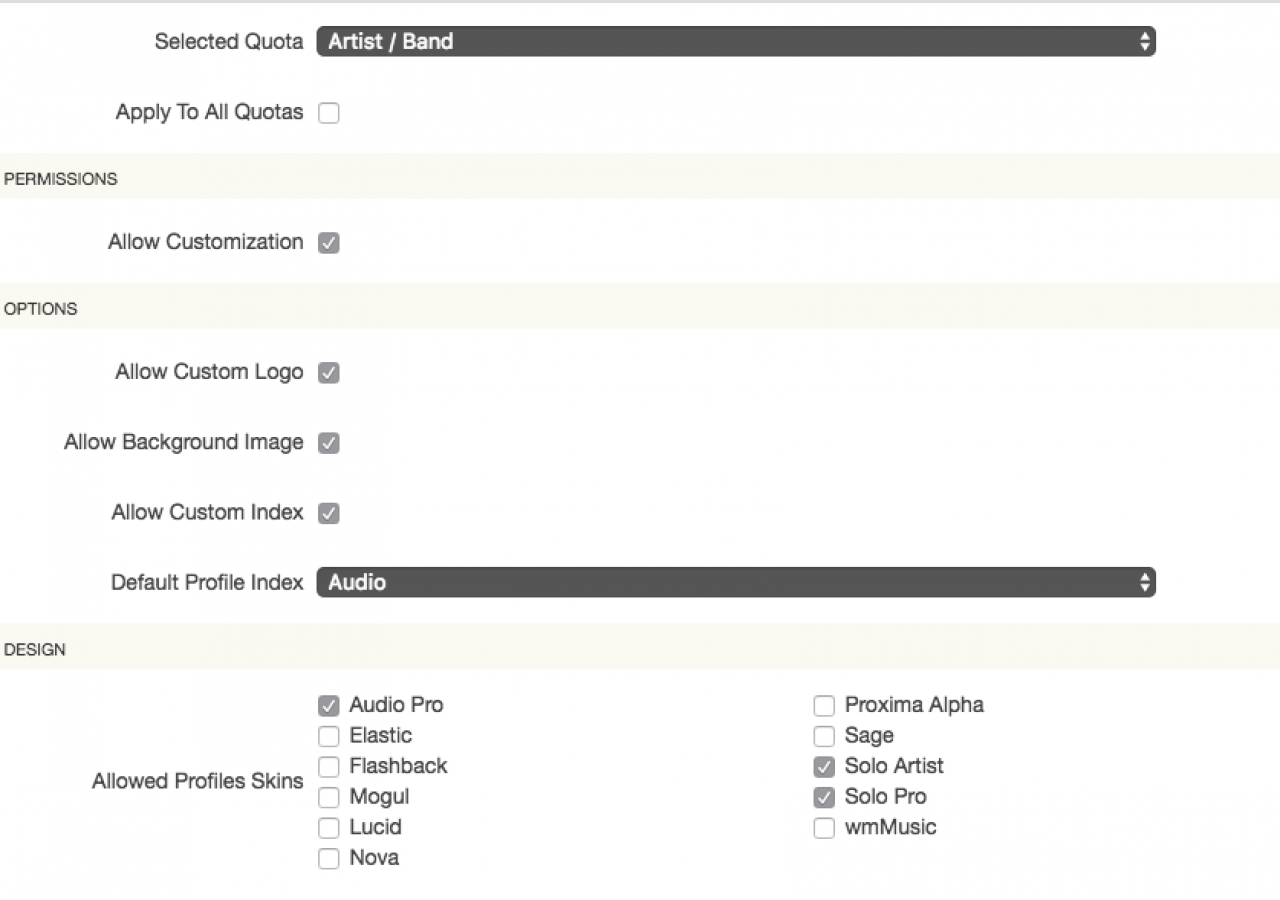Disable the Solo Artist skin

click(824, 767)
